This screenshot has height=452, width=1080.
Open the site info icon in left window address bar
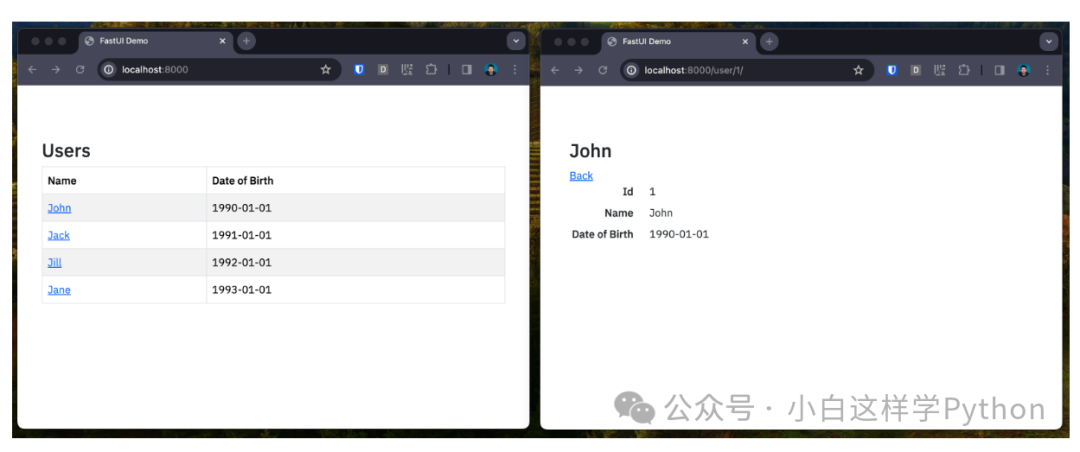(x=109, y=70)
